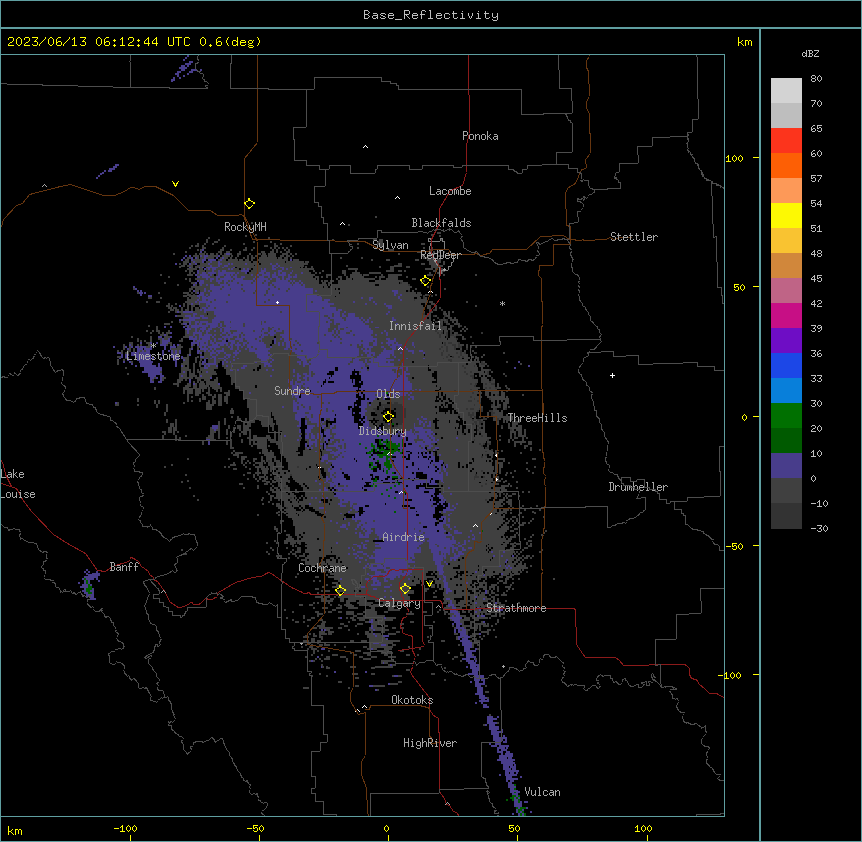Screen dimensions: 862x842
Task: Click the RedDeer city label
Action: [440, 255]
